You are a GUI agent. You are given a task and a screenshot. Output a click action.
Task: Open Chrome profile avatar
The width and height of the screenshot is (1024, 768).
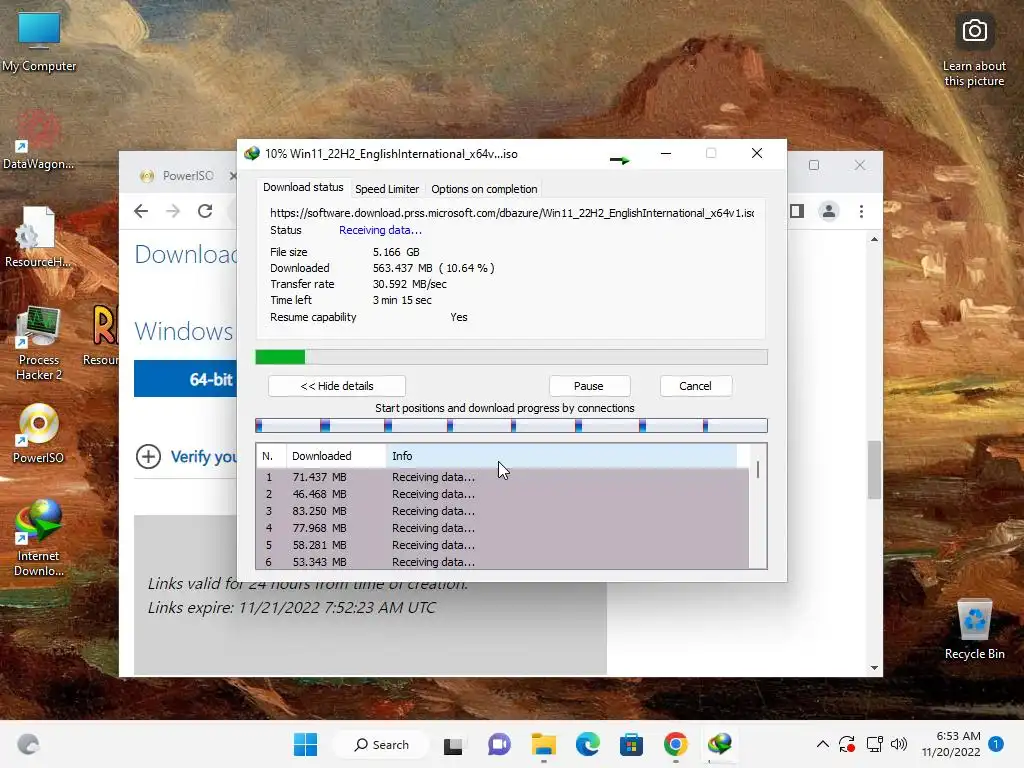tap(829, 211)
